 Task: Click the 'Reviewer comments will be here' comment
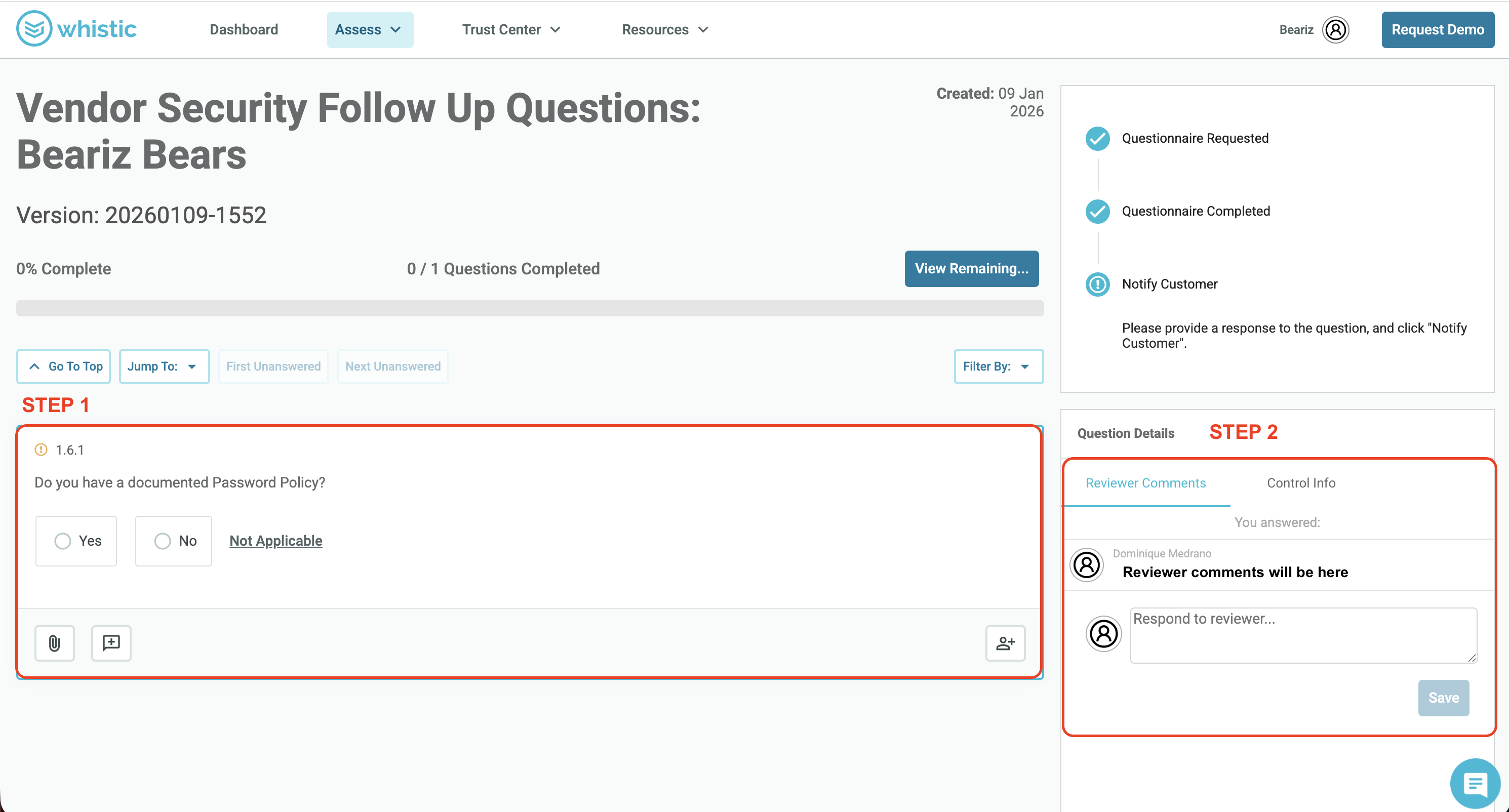1235,572
